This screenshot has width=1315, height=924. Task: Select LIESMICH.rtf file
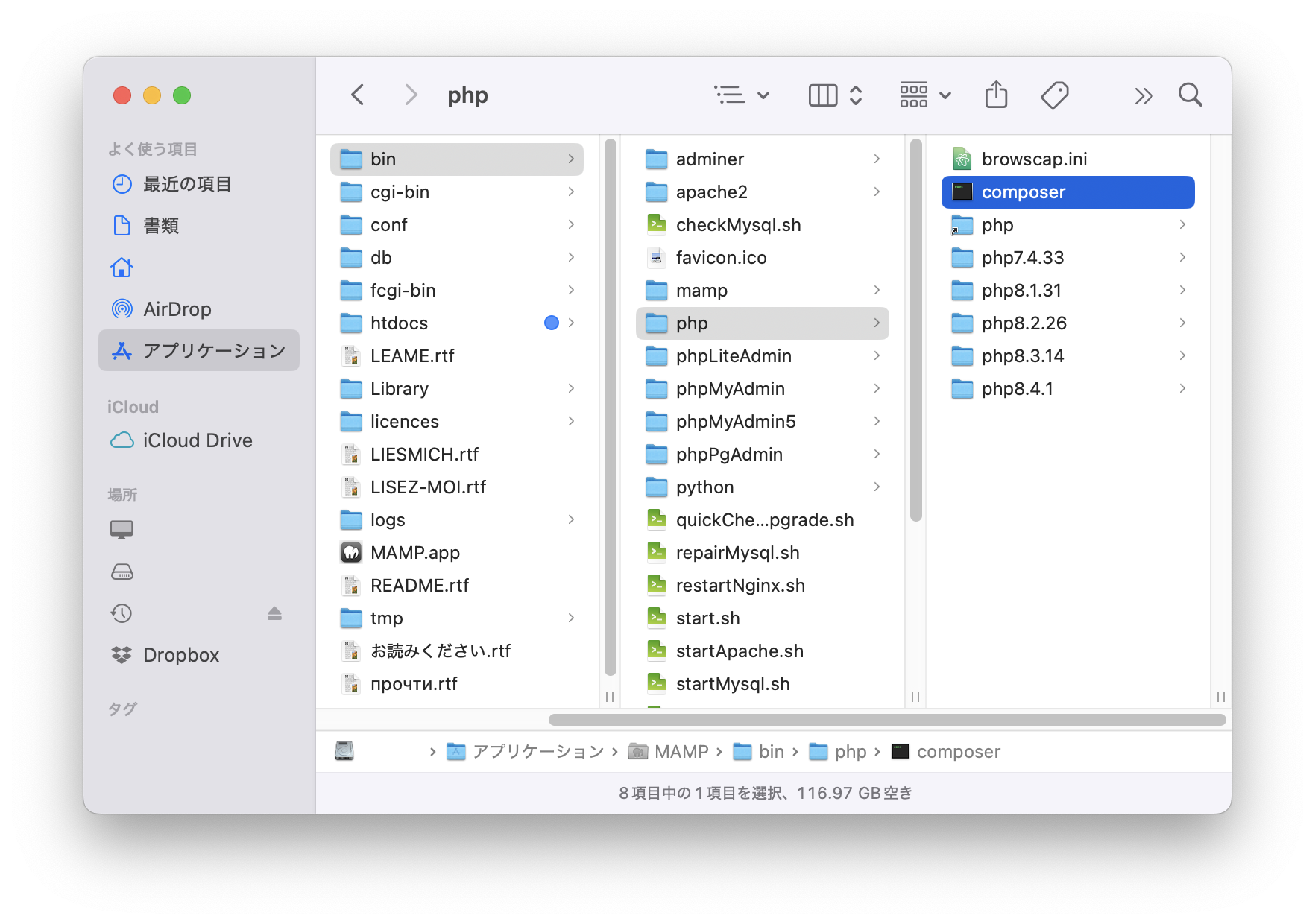(456, 454)
